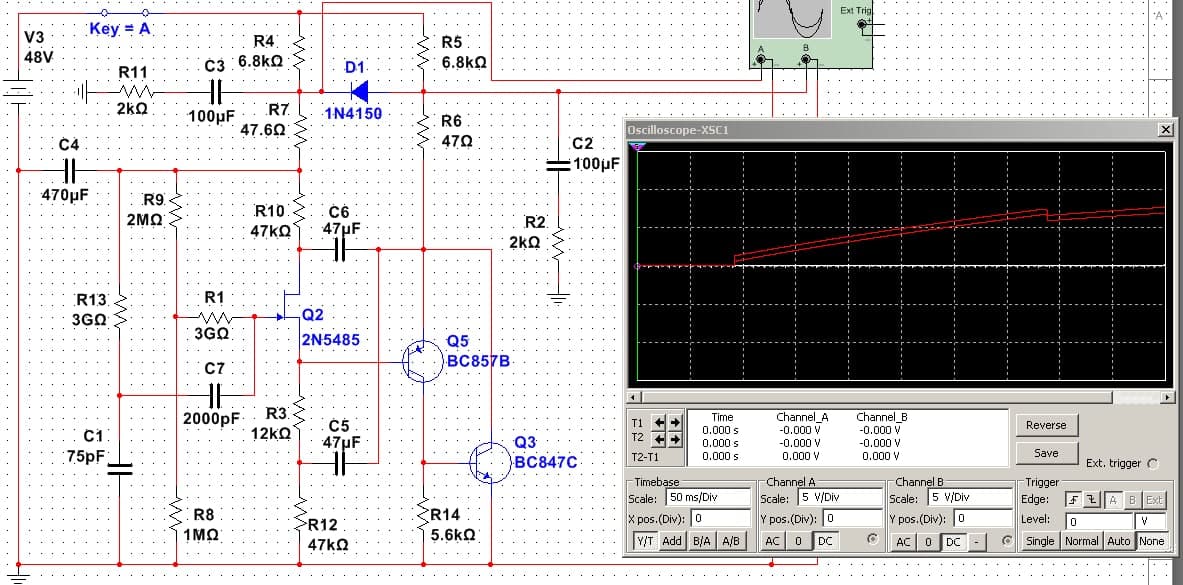
Task: Move cursor T2 left with arrow
Action: (x=660, y=439)
